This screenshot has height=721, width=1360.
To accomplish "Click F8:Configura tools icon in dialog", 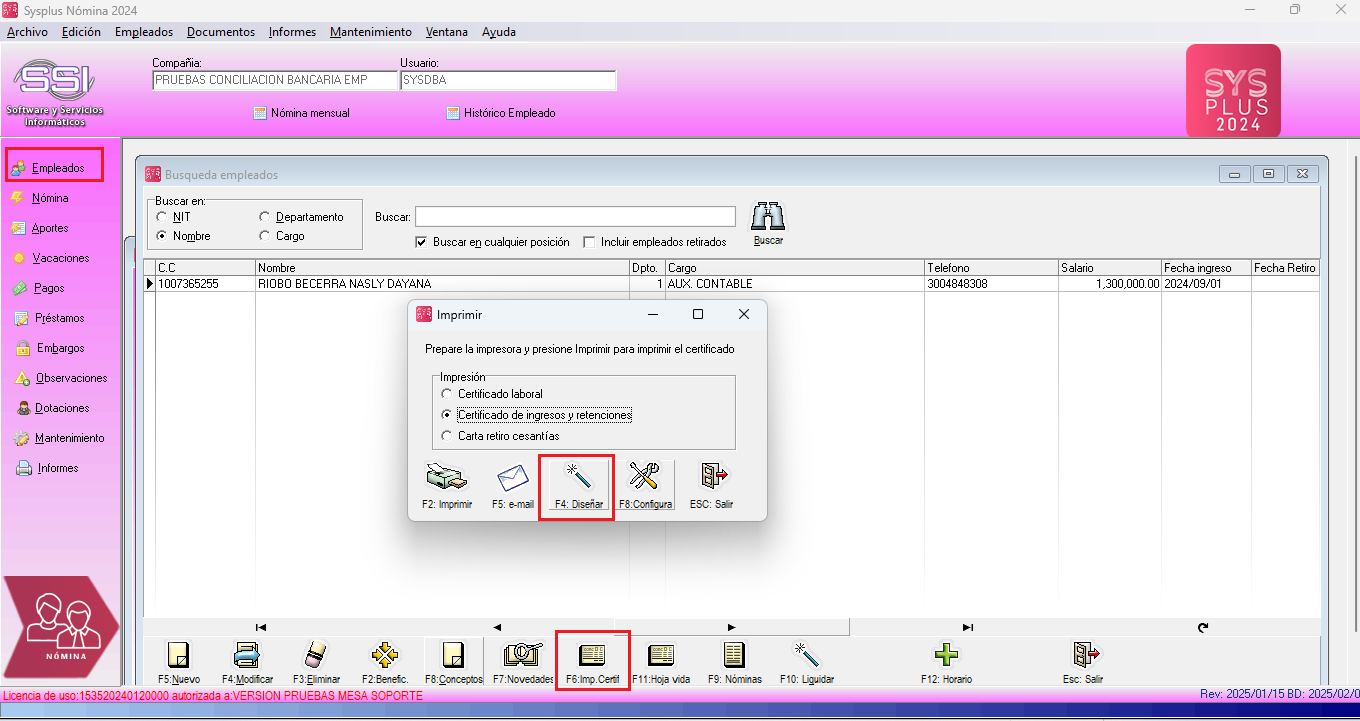I will click(x=645, y=486).
